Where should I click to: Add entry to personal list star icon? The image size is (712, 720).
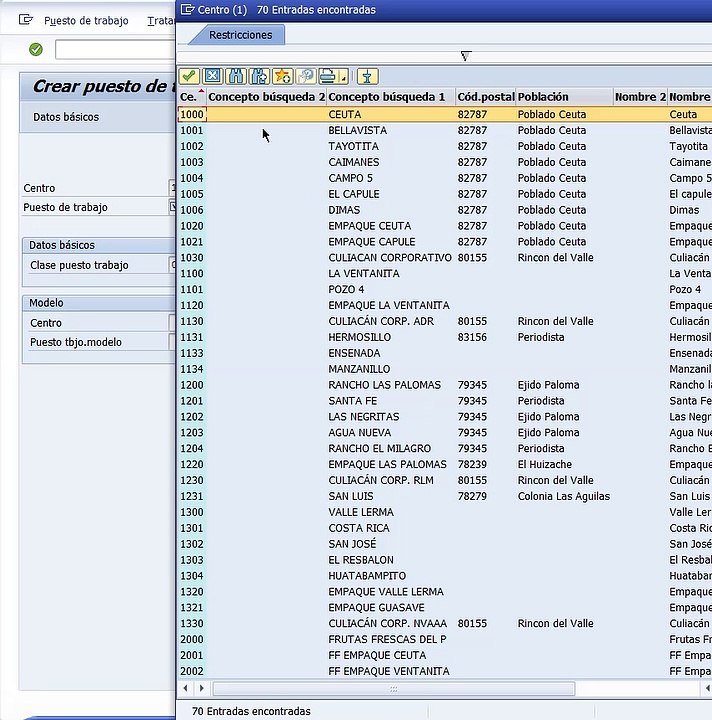[x=283, y=76]
